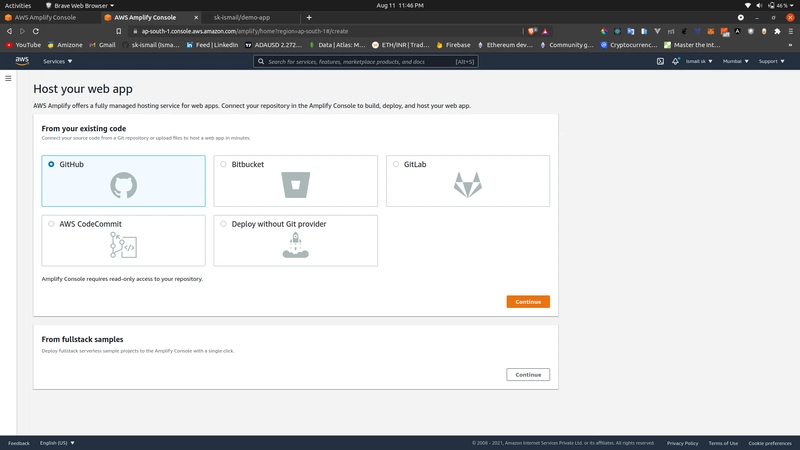Open the left hamburger navigation menu
Image resolution: width=800 pixels, height=450 pixels.
click(x=8, y=78)
